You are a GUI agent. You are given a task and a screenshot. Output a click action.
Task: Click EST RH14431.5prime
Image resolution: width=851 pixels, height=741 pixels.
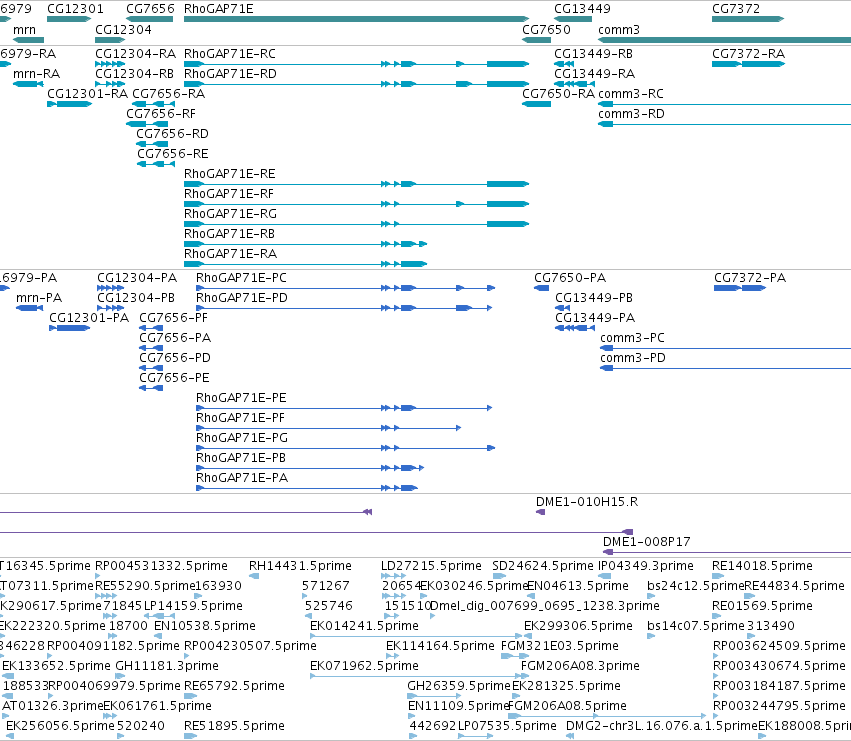point(254,577)
